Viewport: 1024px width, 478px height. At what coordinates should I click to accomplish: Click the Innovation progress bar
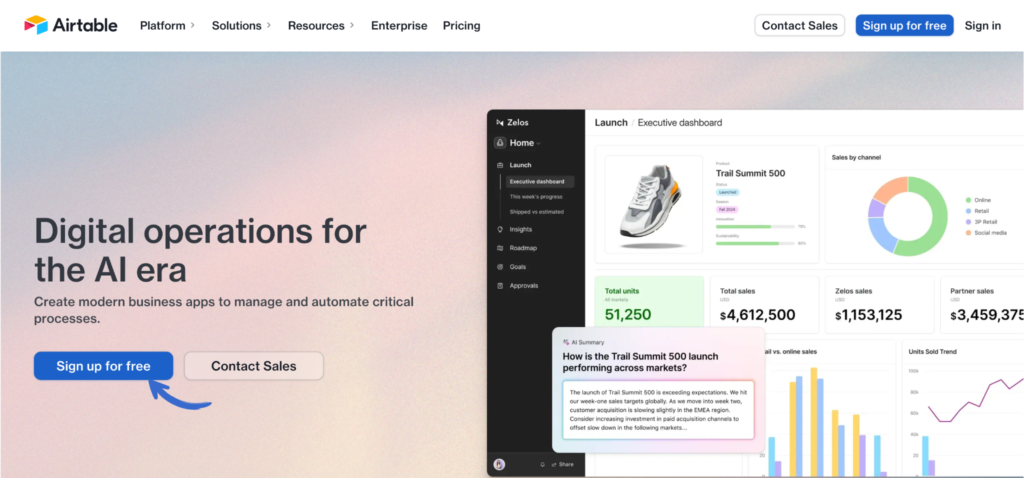754,227
